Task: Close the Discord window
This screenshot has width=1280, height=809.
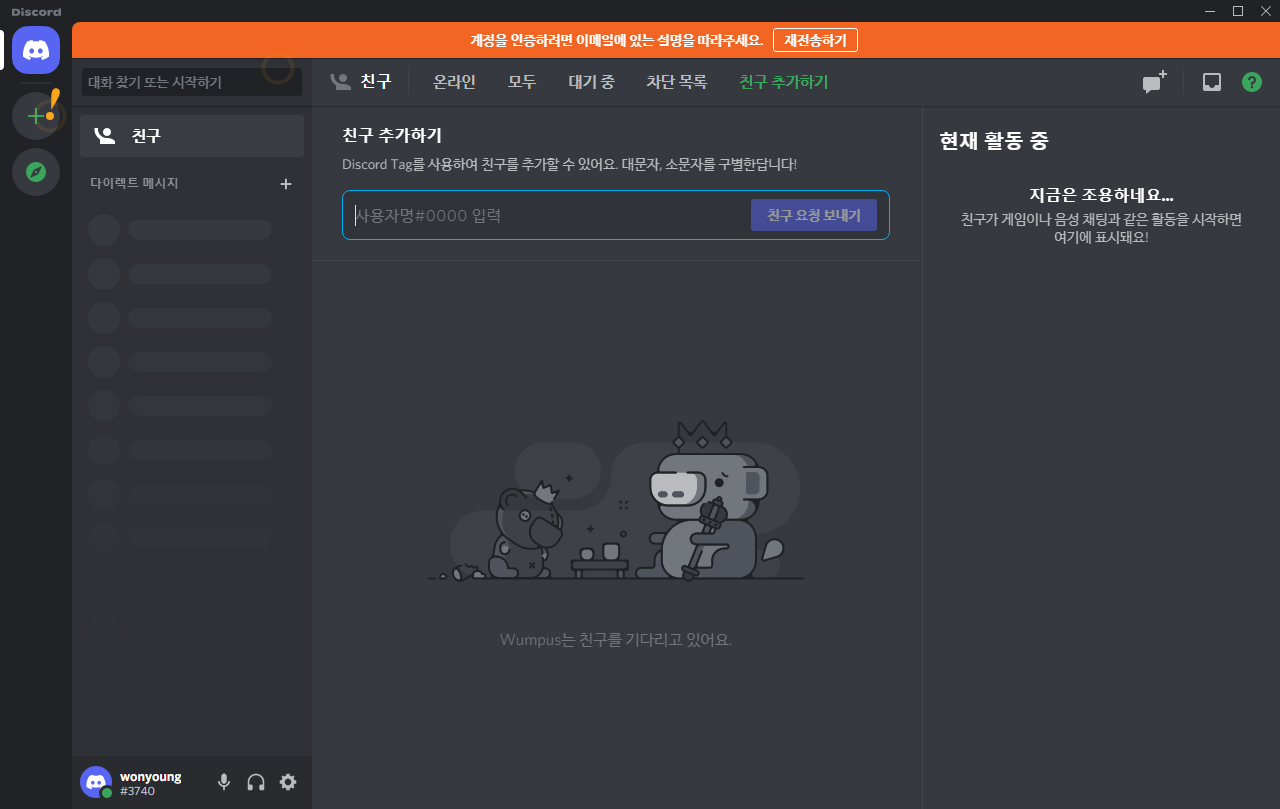Action: click(x=1266, y=11)
